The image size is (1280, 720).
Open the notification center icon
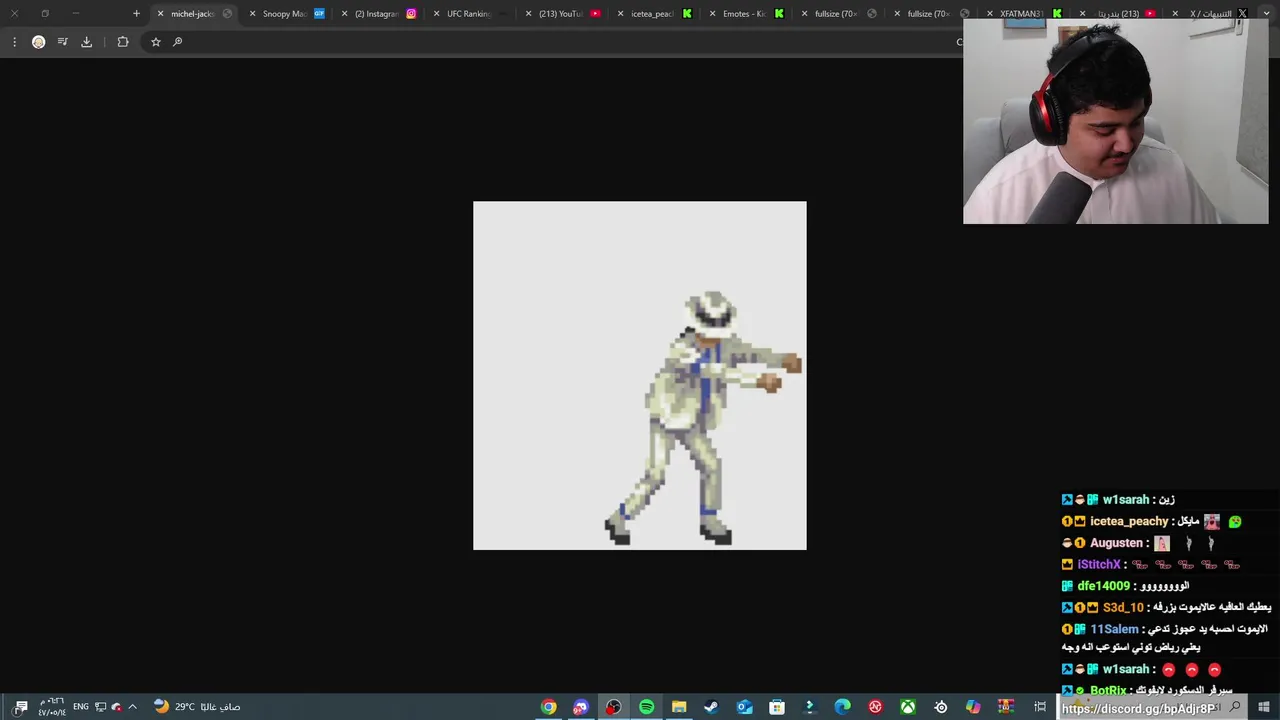coord(21,707)
